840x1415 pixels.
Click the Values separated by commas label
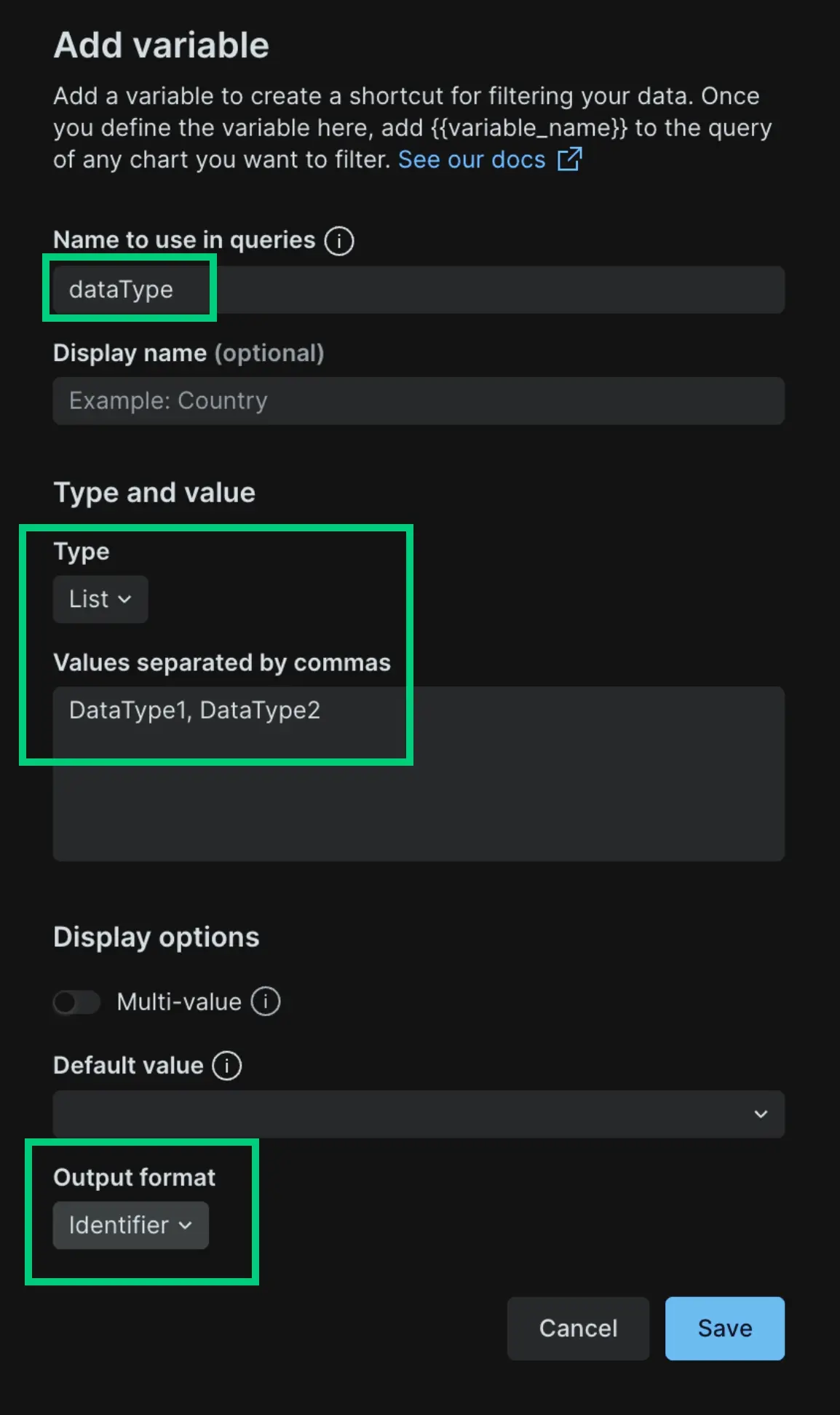pos(222,662)
